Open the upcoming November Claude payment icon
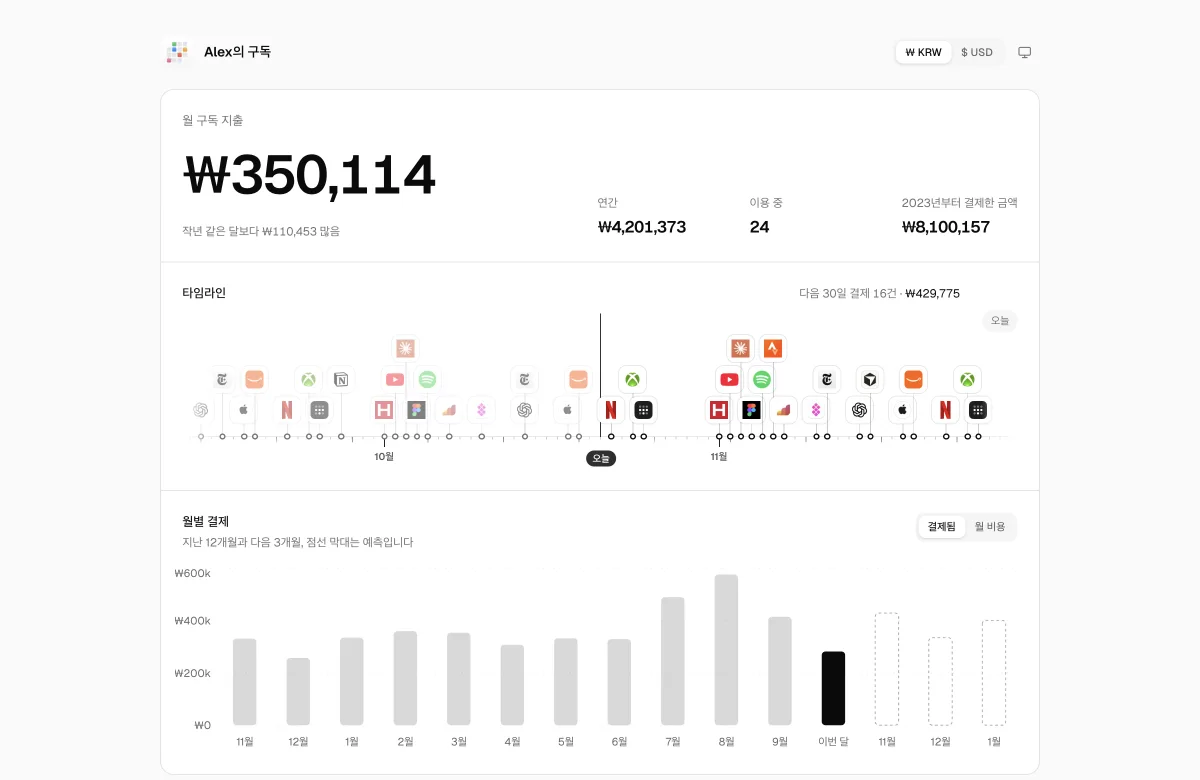 pos(740,348)
